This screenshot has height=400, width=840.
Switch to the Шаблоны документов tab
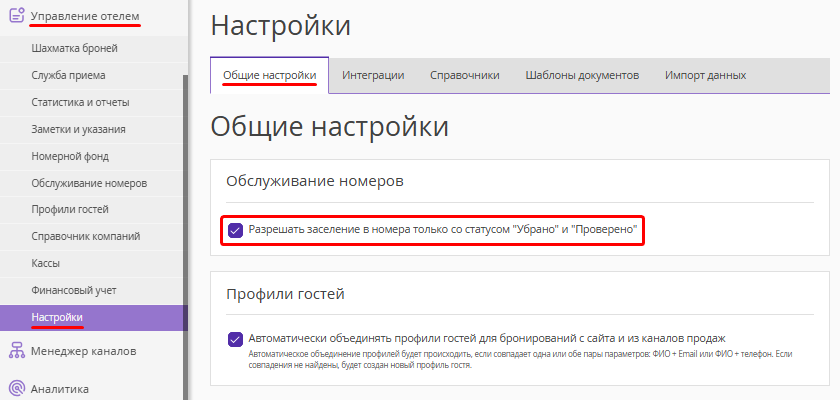[582, 76]
